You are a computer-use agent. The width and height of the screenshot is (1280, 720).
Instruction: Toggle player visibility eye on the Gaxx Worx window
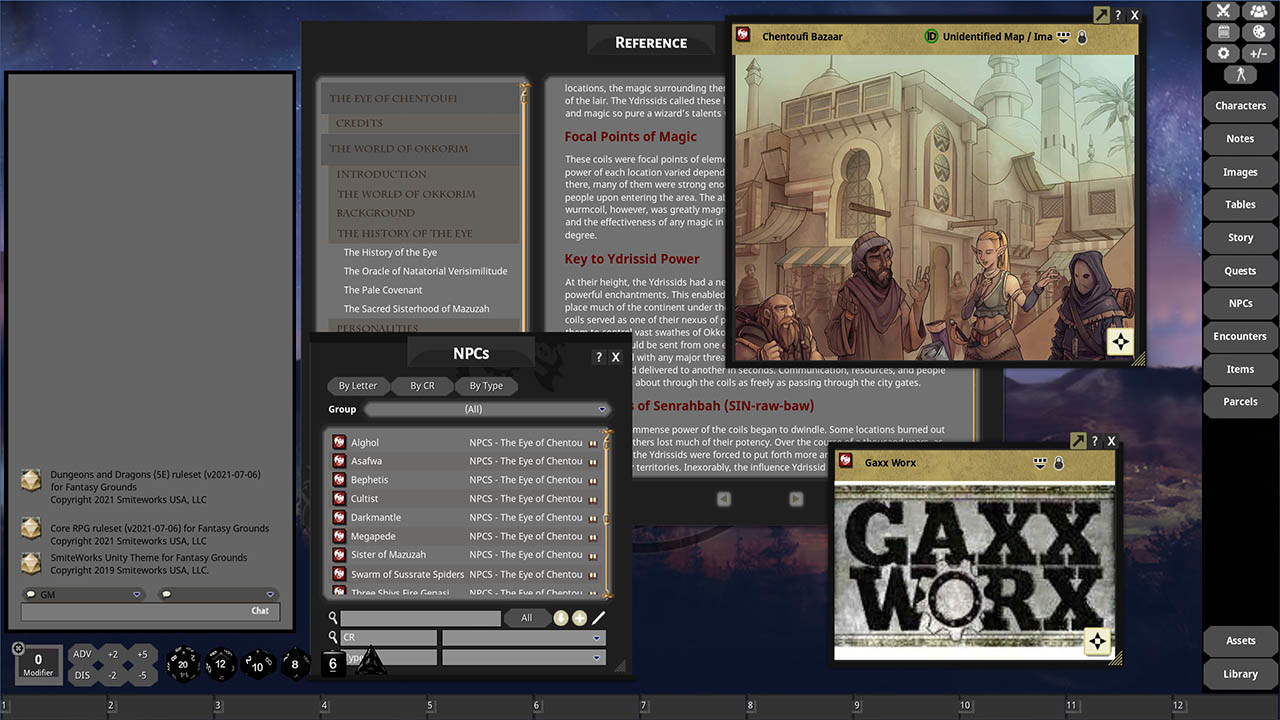1041,462
